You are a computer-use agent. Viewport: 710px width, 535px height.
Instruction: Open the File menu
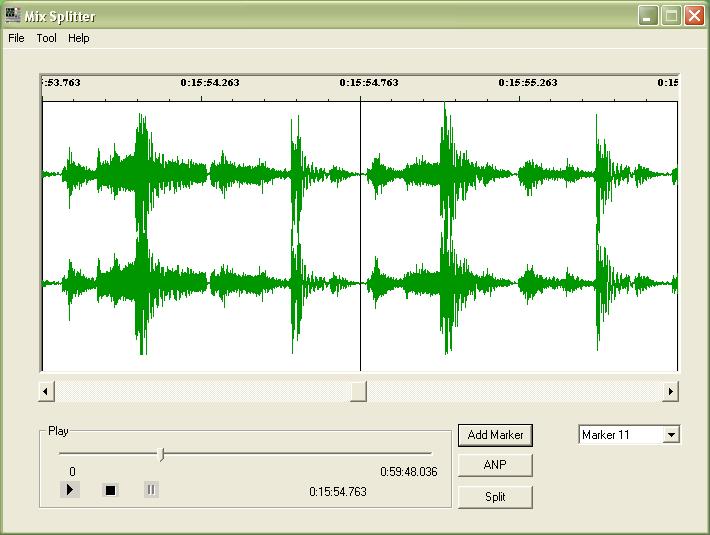(x=16, y=38)
